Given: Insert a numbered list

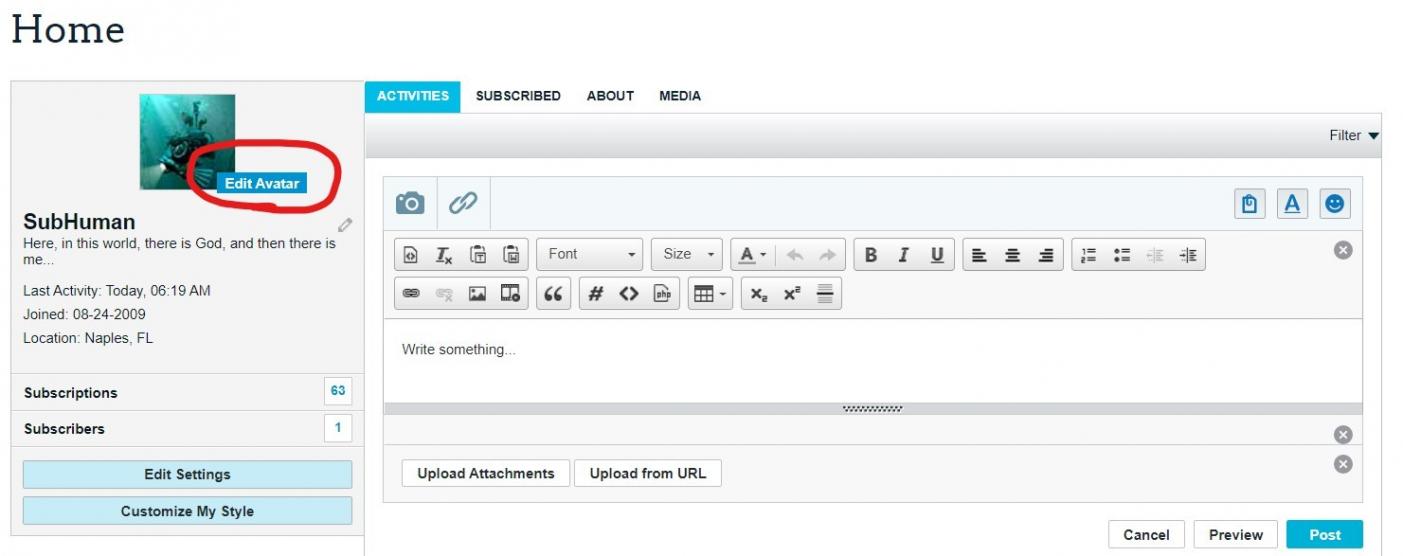Looking at the screenshot, I should pos(1089,255).
